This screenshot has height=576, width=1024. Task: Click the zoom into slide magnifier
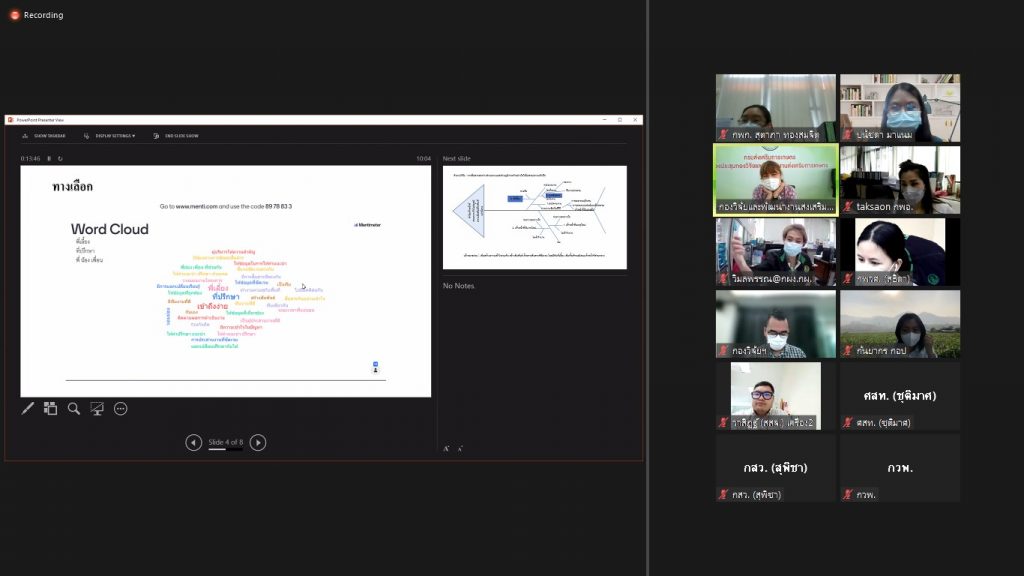[x=74, y=408]
